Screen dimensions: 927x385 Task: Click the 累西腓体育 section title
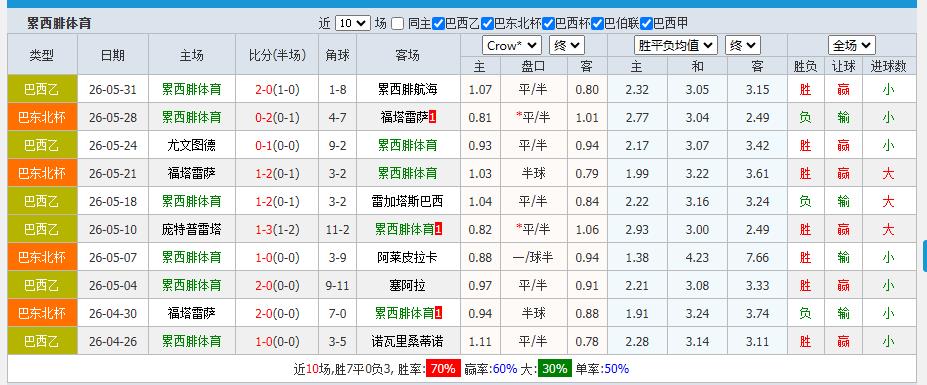59,24
